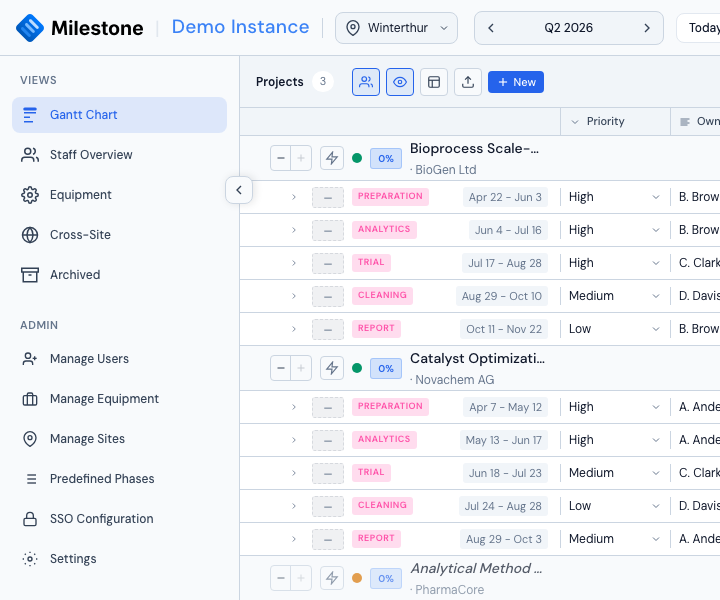Toggle the staff people view button
Viewport: 720px width, 600px height.
(366, 82)
